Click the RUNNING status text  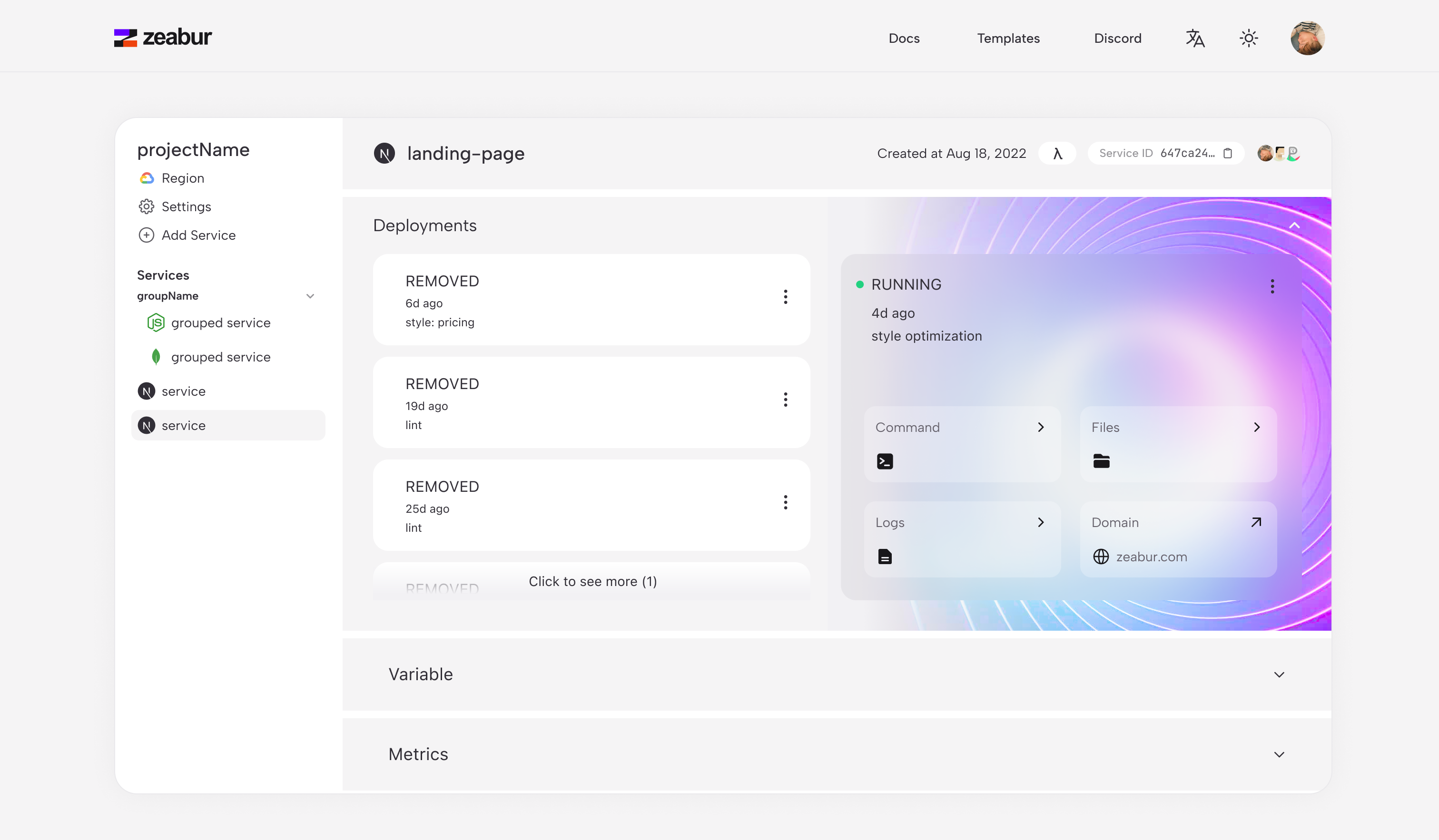[906, 285]
